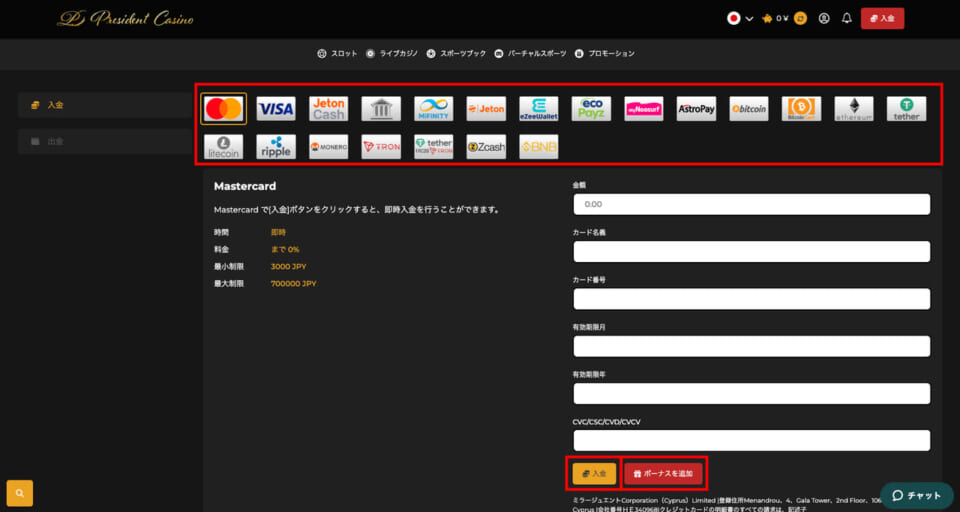Image resolution: width=960 pixels, height=512 pixels.
Task: Focus the 有効期限月 expiry month field
Action: (x=751, y=346)
